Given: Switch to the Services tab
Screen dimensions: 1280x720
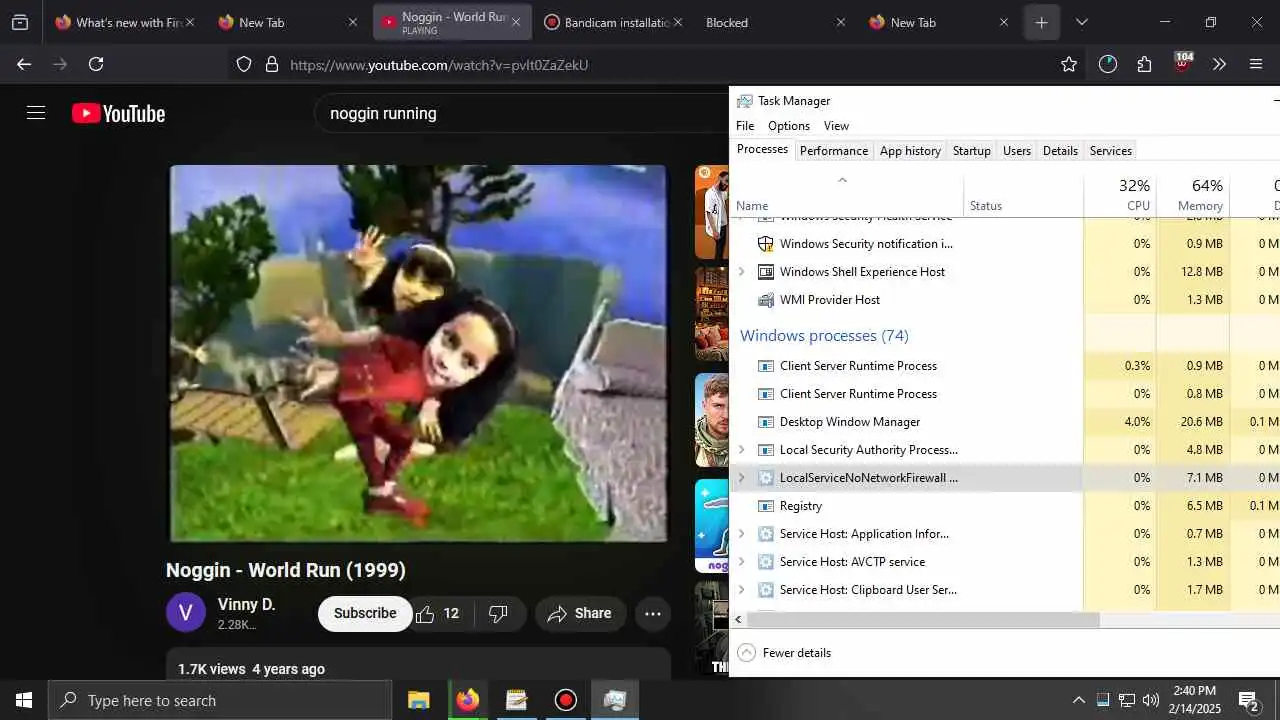Looking at the screenshot, I should (x=1111, y=151).
